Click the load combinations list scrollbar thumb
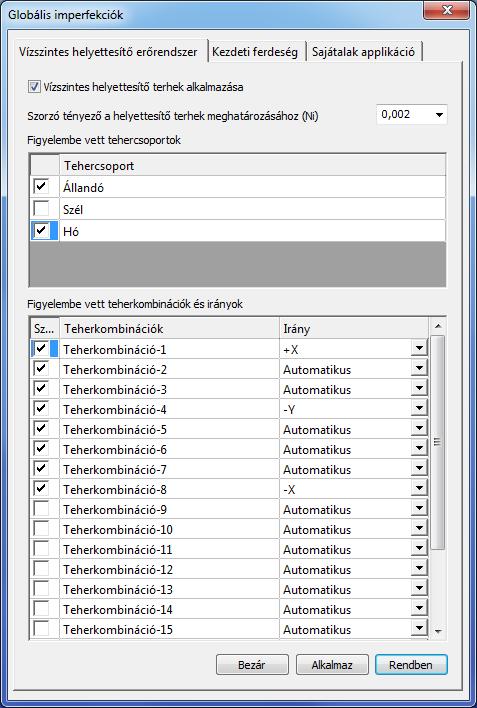The image size is (477, 708). pos(437,442)
